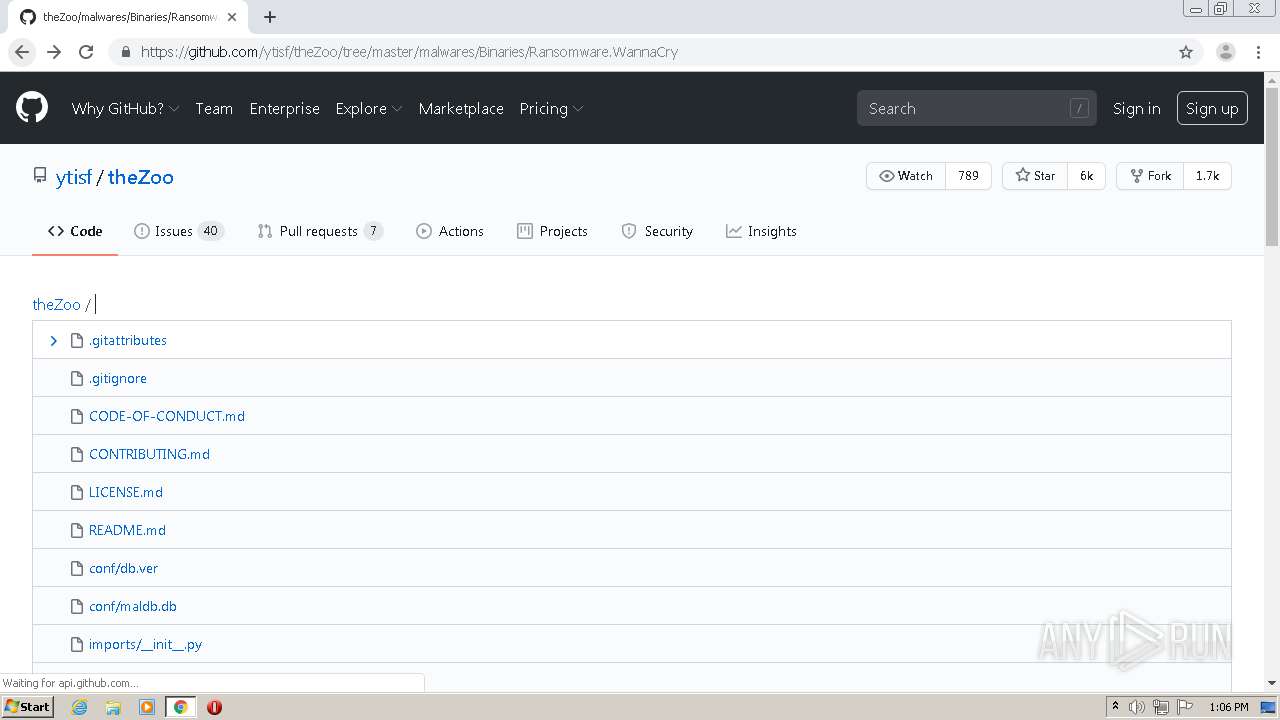The width and height of the screenshot is (1280, 720).
Task: Click file icon next to .gitignore
Action: click(77, 378)
